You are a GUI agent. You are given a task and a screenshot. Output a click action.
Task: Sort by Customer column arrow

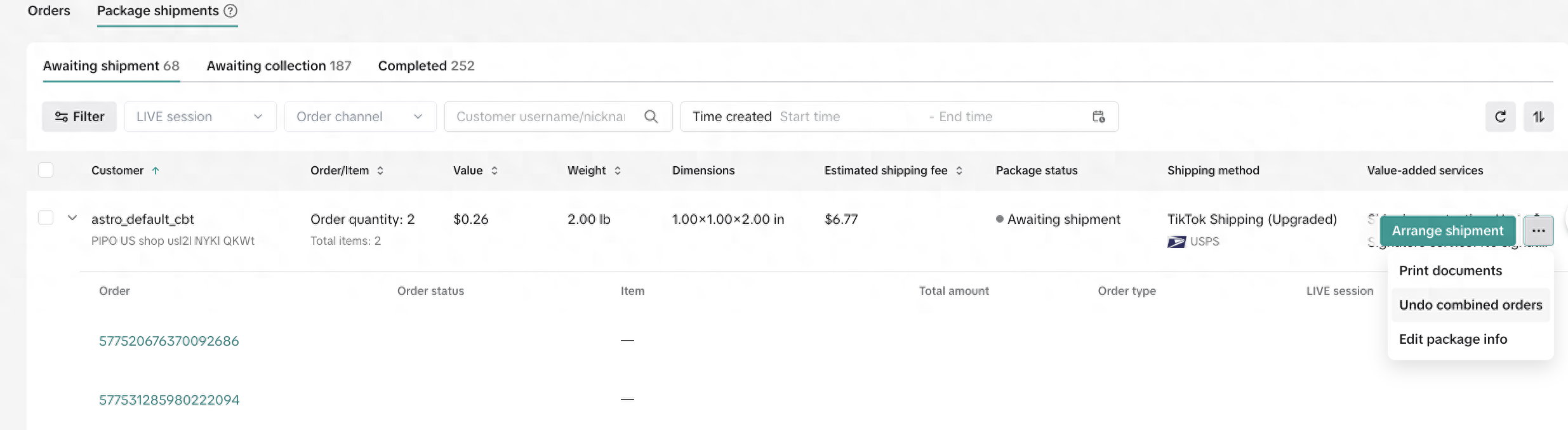click(x=156, y=171)
